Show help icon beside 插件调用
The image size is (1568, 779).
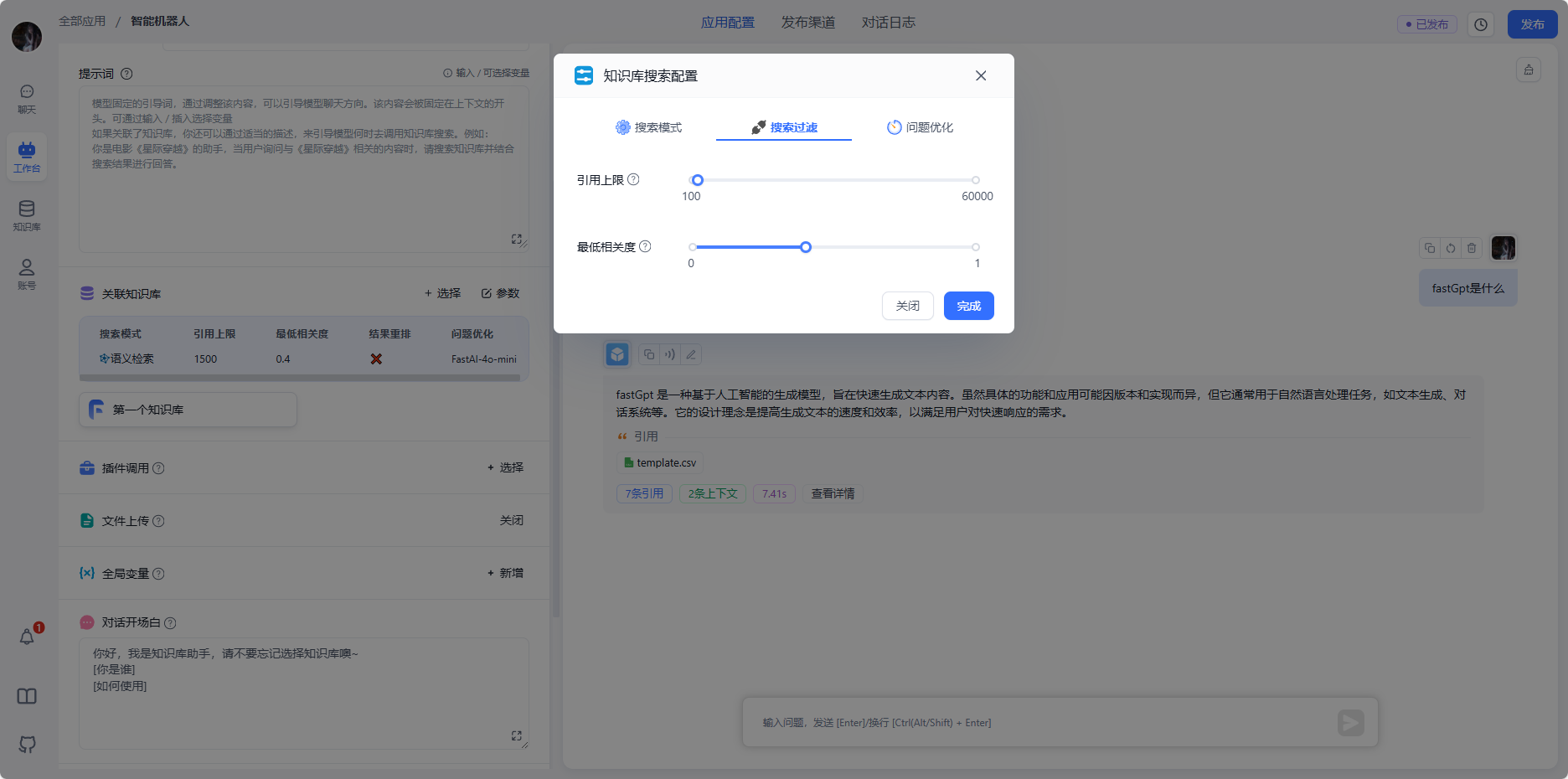[158, 468]
